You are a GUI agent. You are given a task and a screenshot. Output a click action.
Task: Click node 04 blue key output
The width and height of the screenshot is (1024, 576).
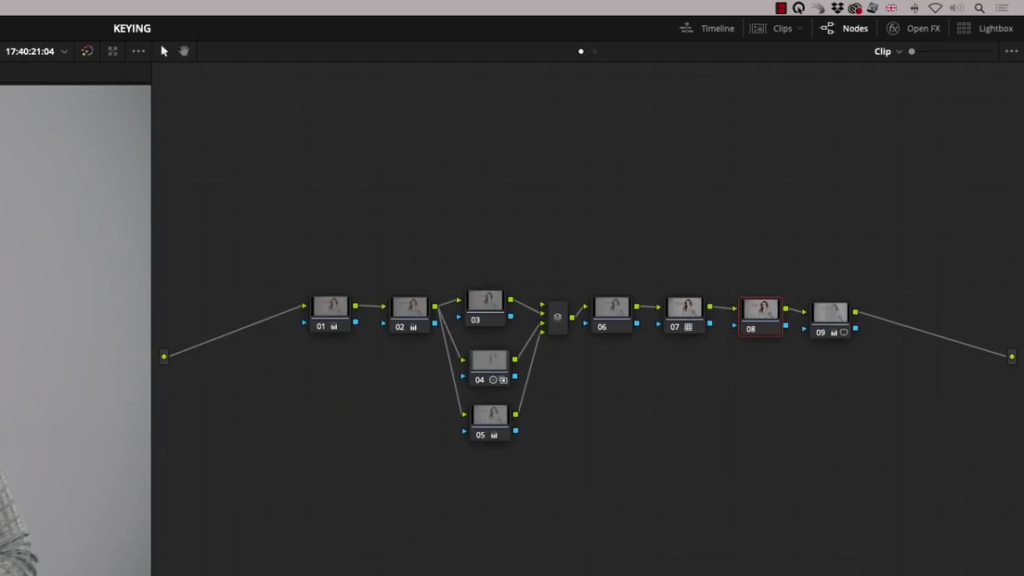[515, 376]
